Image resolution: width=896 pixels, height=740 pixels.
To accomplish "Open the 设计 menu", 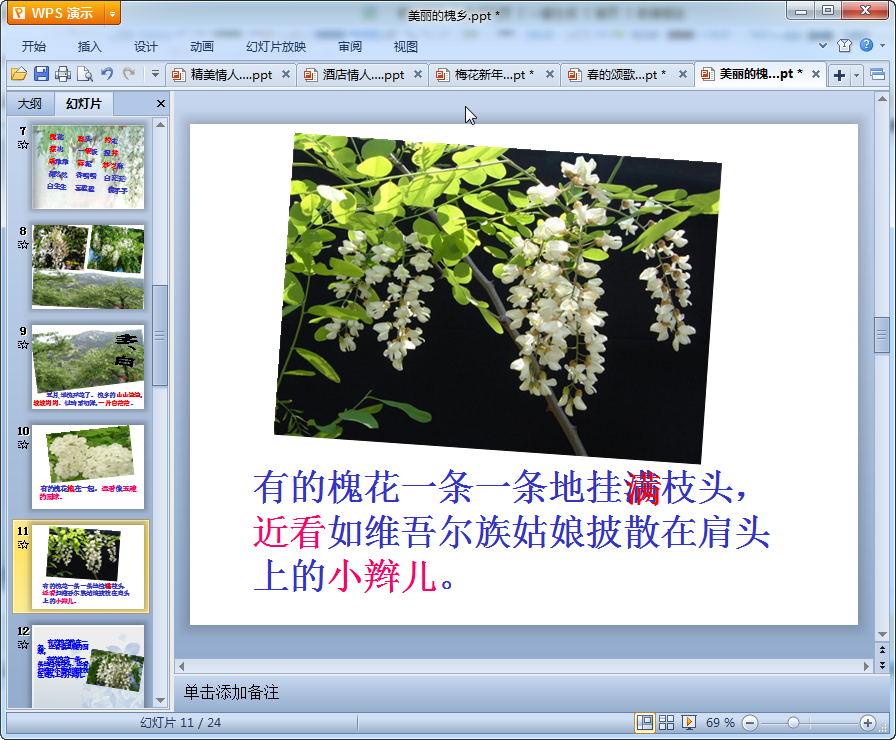I will click(146, 46).
